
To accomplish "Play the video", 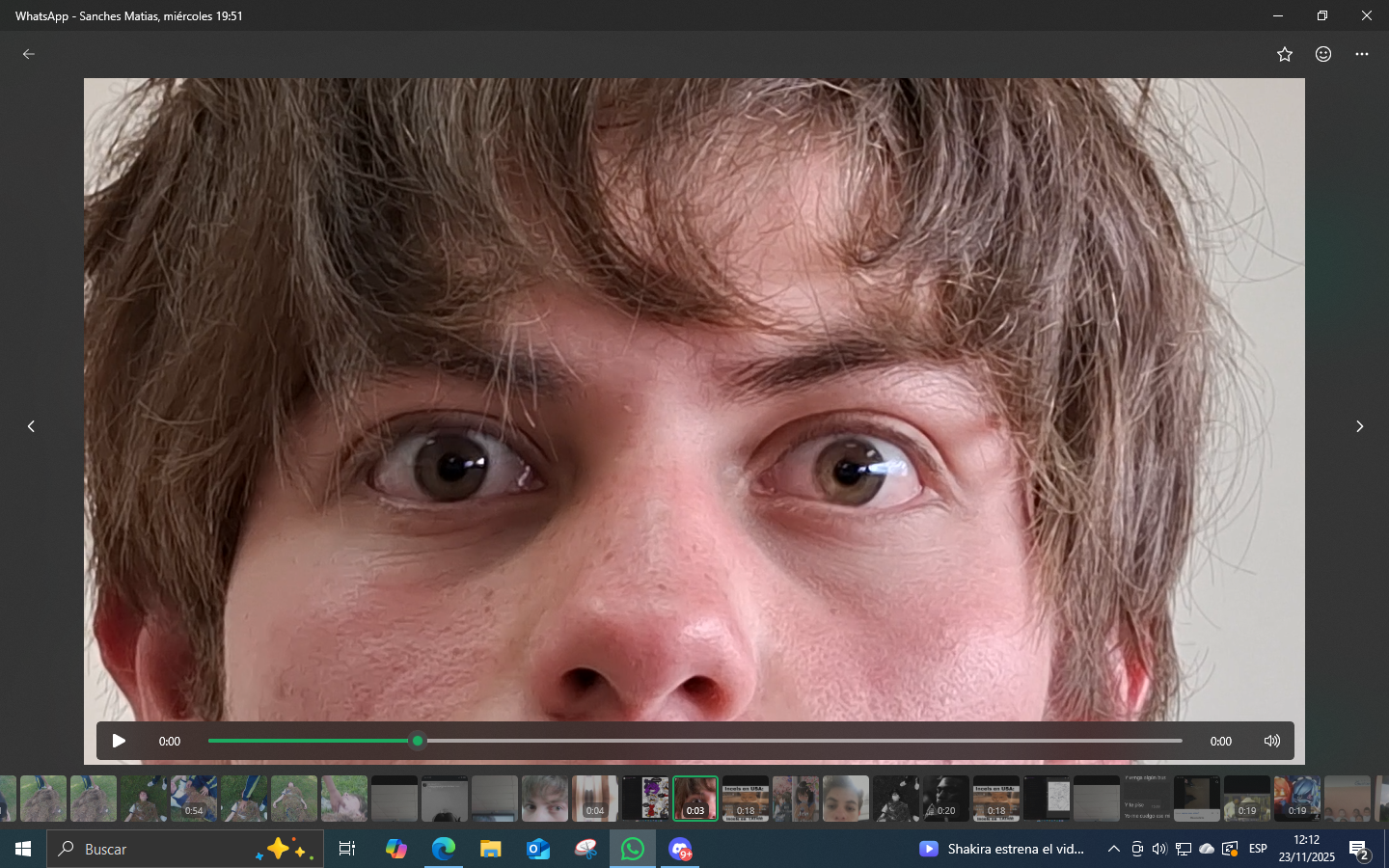I will pos(119,741).
